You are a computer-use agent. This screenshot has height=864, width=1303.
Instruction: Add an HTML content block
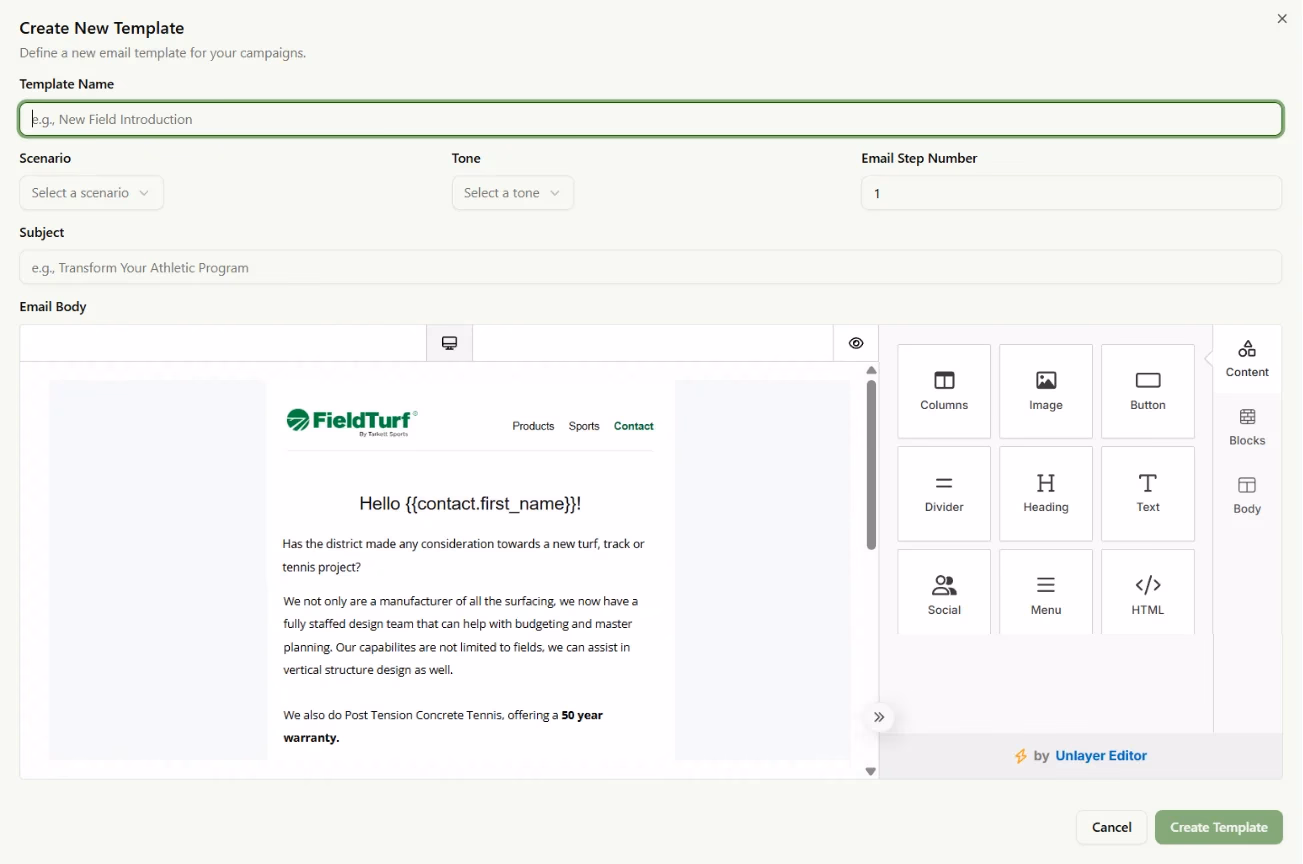tap(1148, 592)
